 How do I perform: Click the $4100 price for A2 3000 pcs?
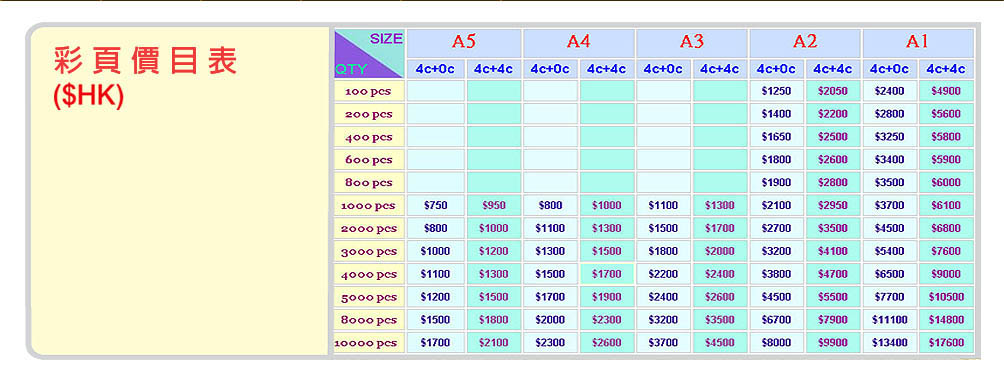[833, 251]
